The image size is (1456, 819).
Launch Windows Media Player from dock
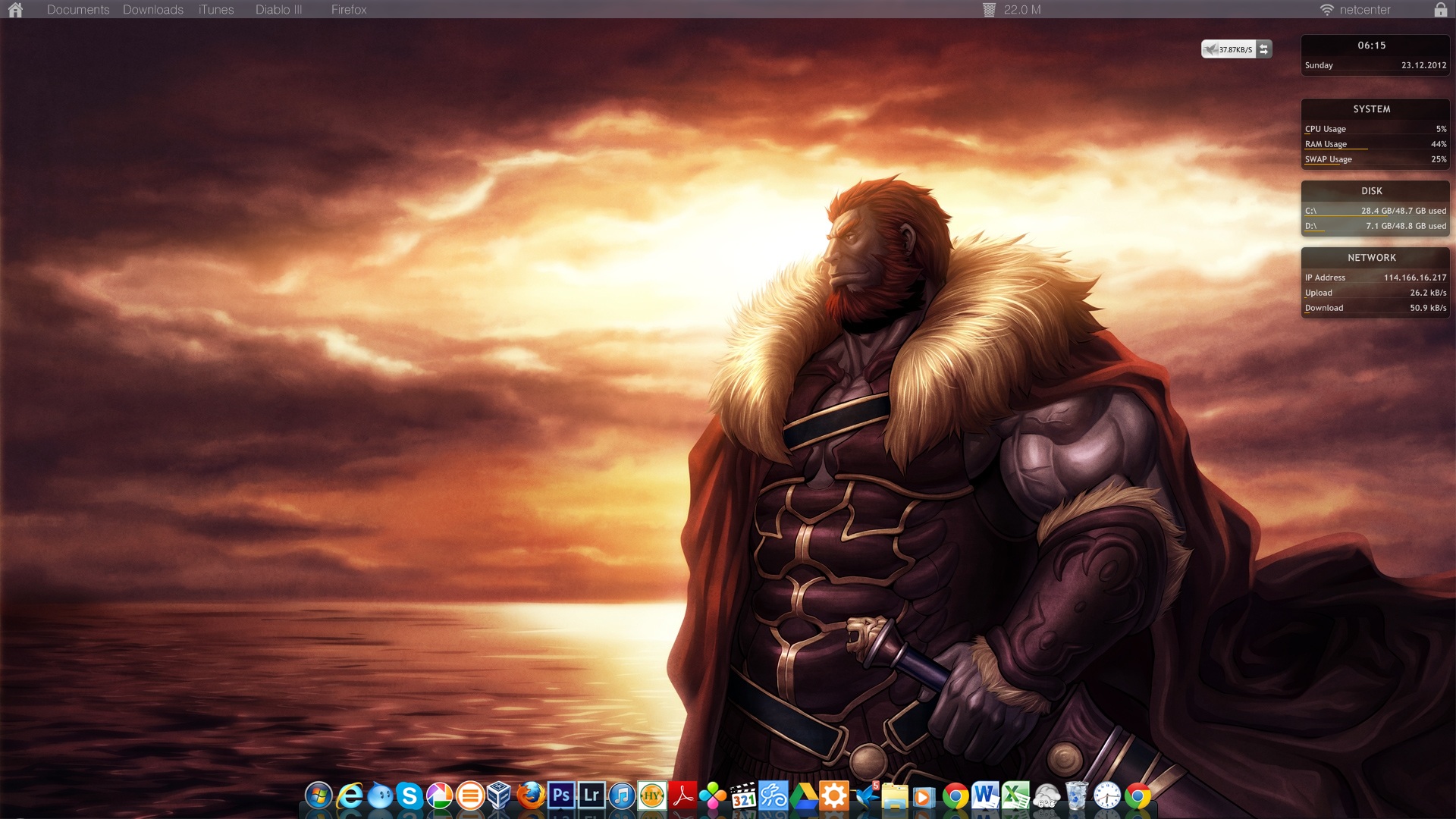(924, 796)
